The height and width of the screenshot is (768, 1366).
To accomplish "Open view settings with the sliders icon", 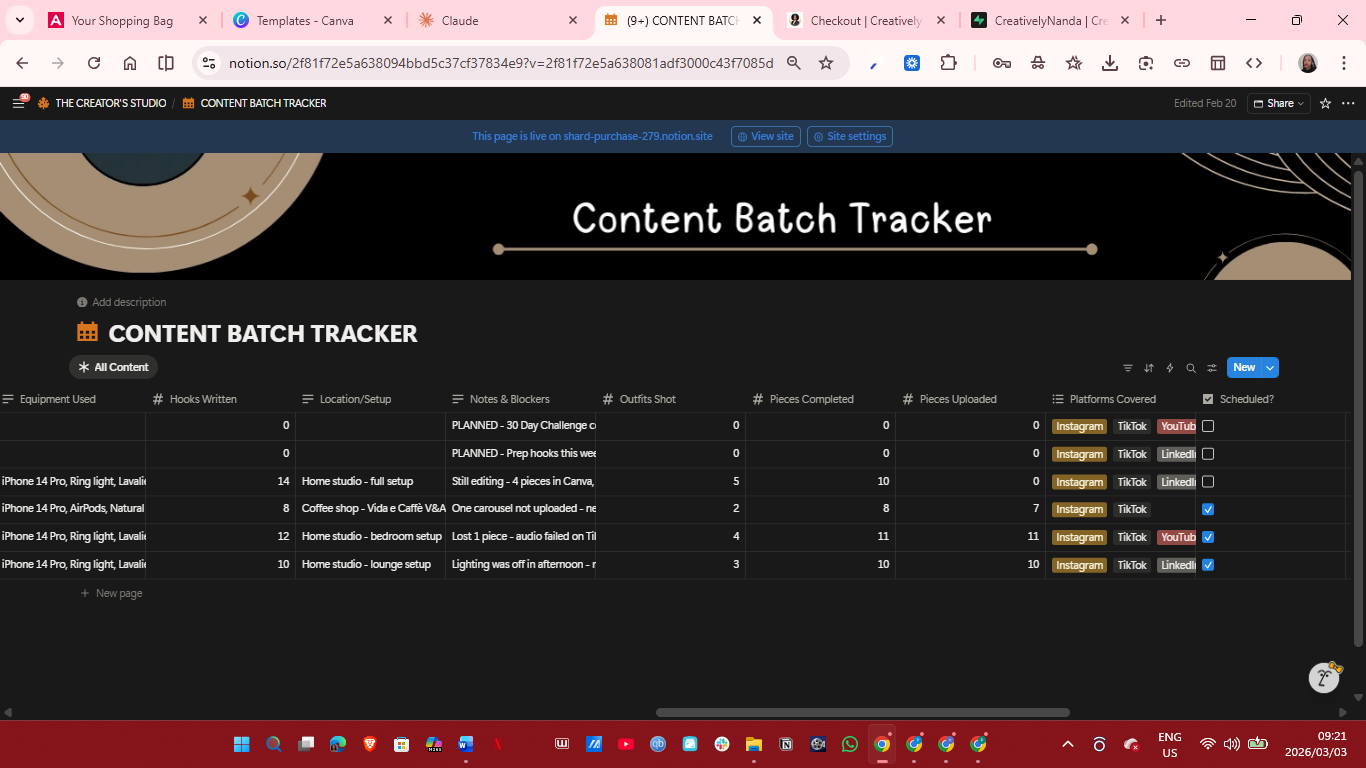I will click(1212, 368).
